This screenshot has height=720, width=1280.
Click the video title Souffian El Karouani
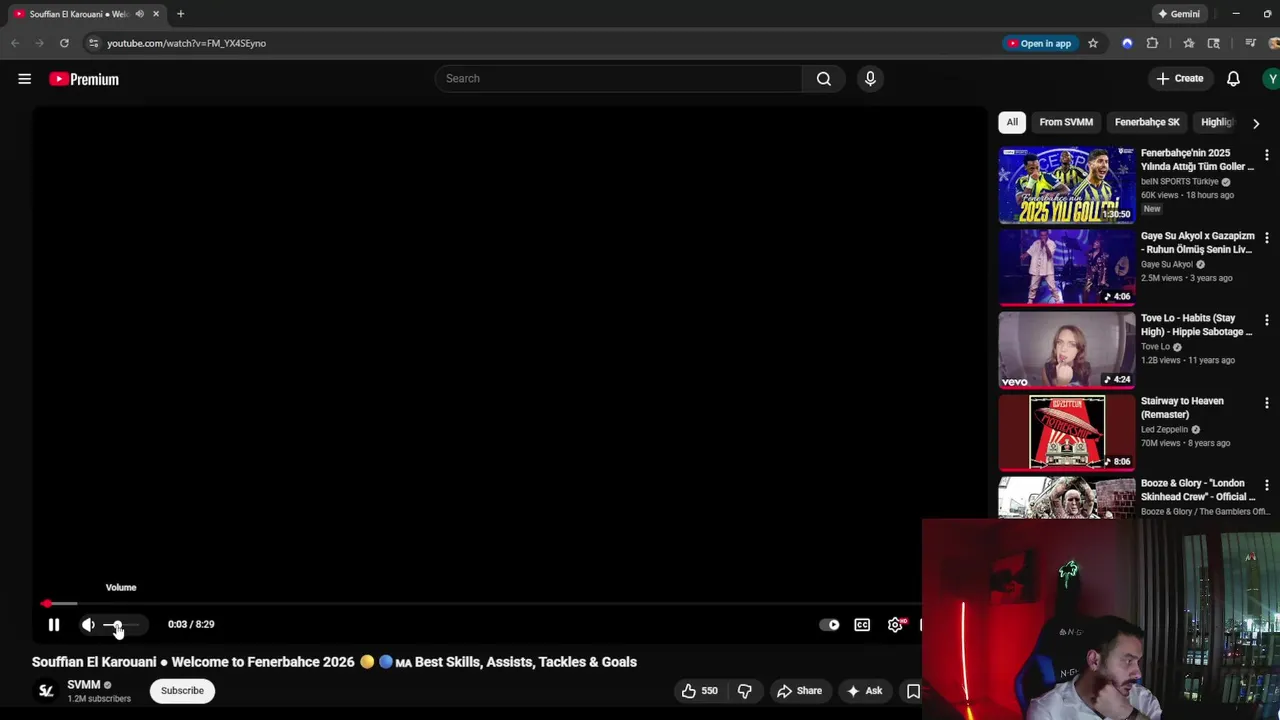click(334, 662)
